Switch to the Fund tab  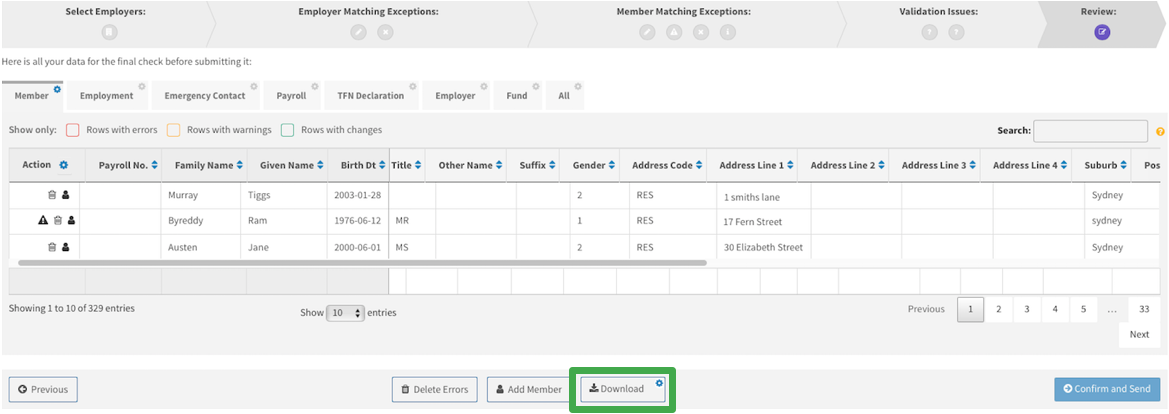[517, 96]
